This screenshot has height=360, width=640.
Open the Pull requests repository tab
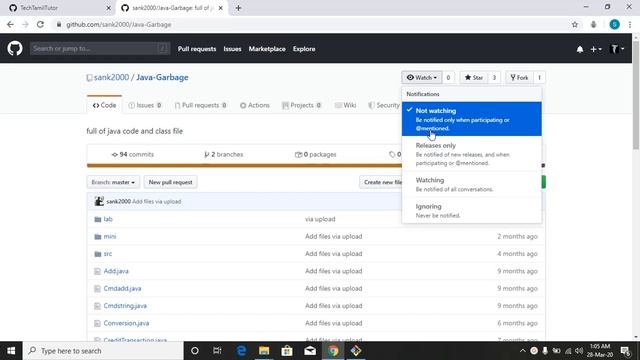pos(200,105)
